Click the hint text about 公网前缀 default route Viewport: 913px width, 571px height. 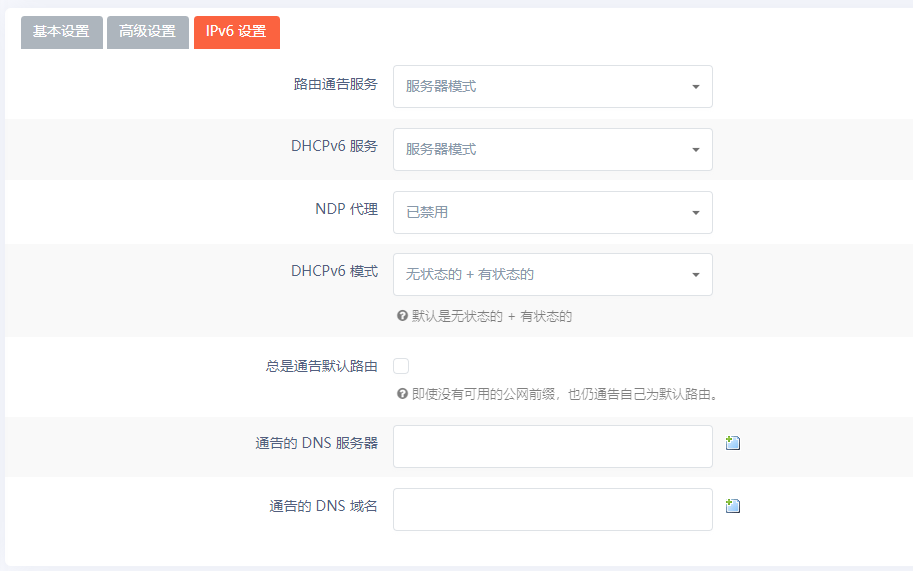[565, 394]
